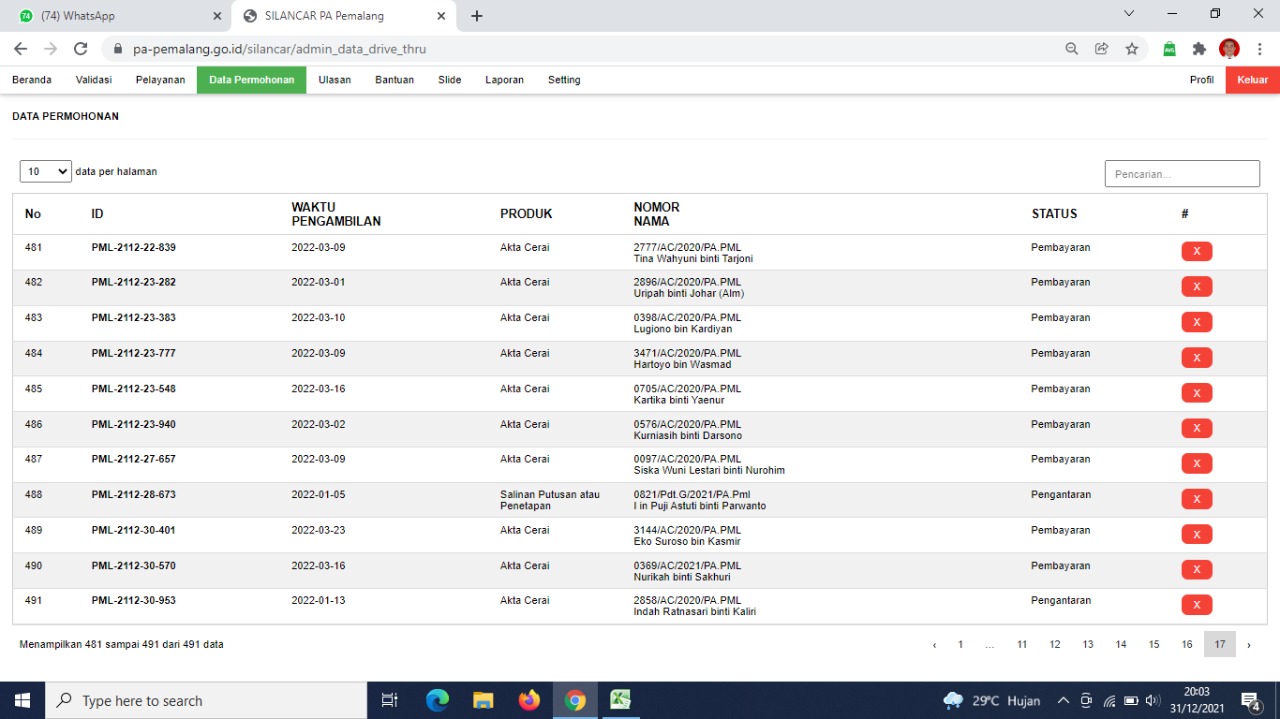
Task: Open the Chrome extensions puzzle icon
Action: [x=1199, y=48]
